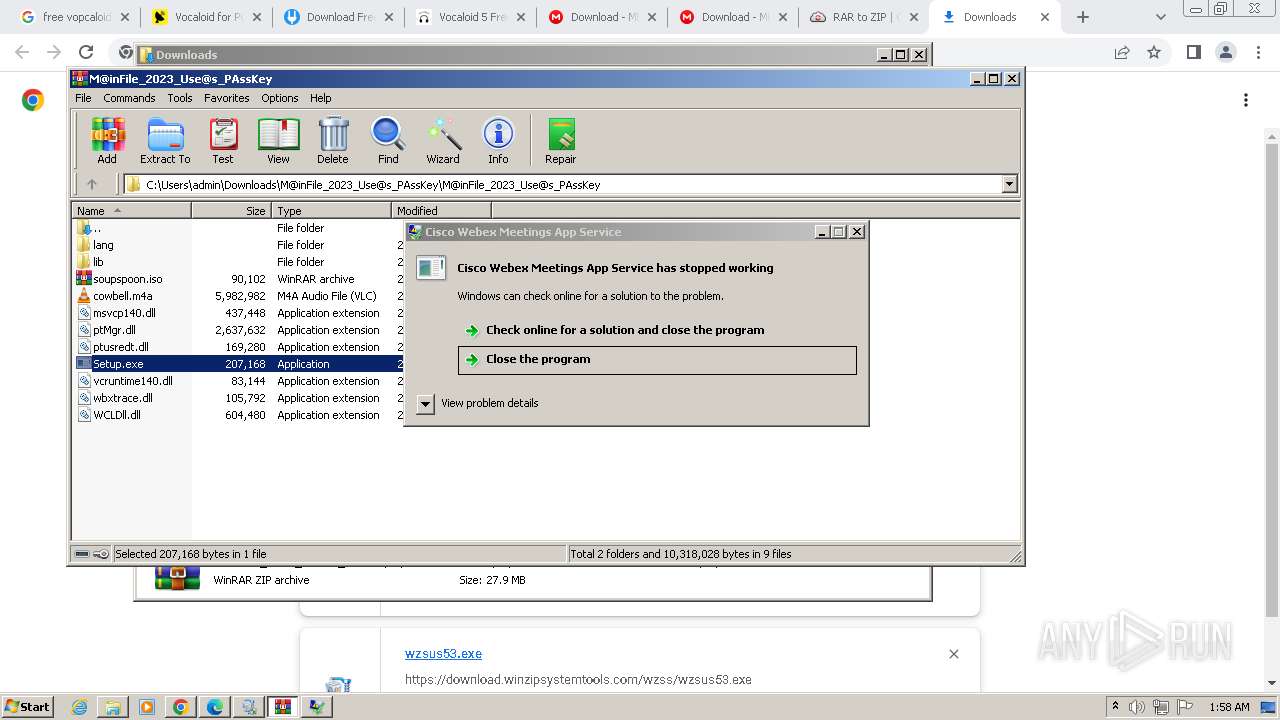The image size is (1280, 720).
Task: Click the Repair archive icon
Action: click(x=560, y=140)
